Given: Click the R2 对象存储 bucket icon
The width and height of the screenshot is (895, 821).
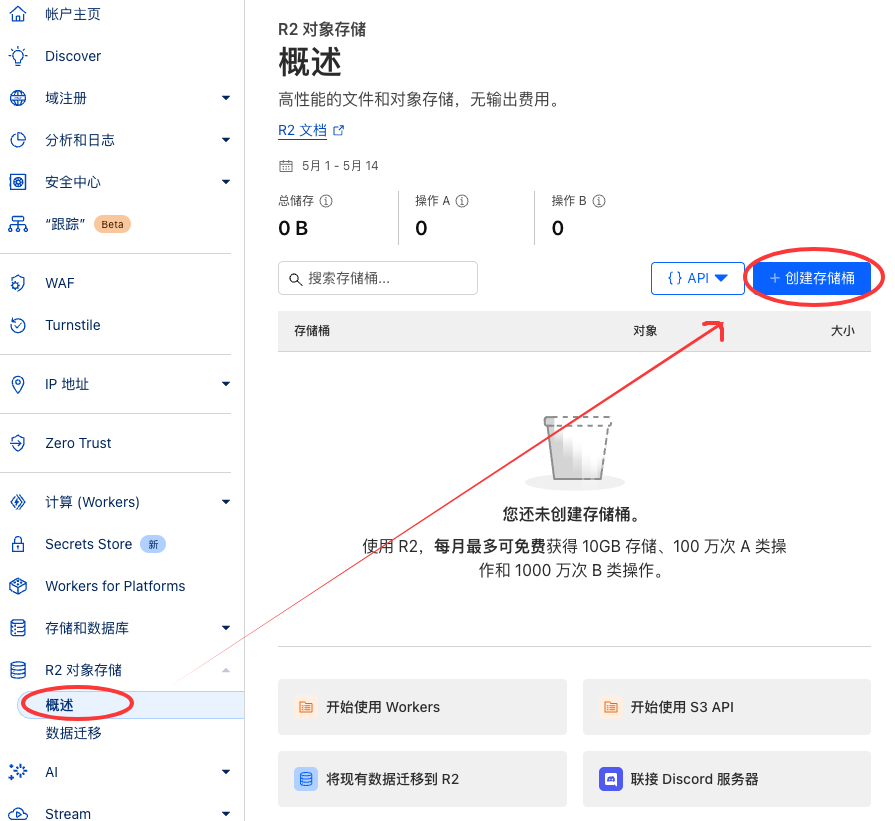Looking at the screenshot, I should tap(18, 670).
